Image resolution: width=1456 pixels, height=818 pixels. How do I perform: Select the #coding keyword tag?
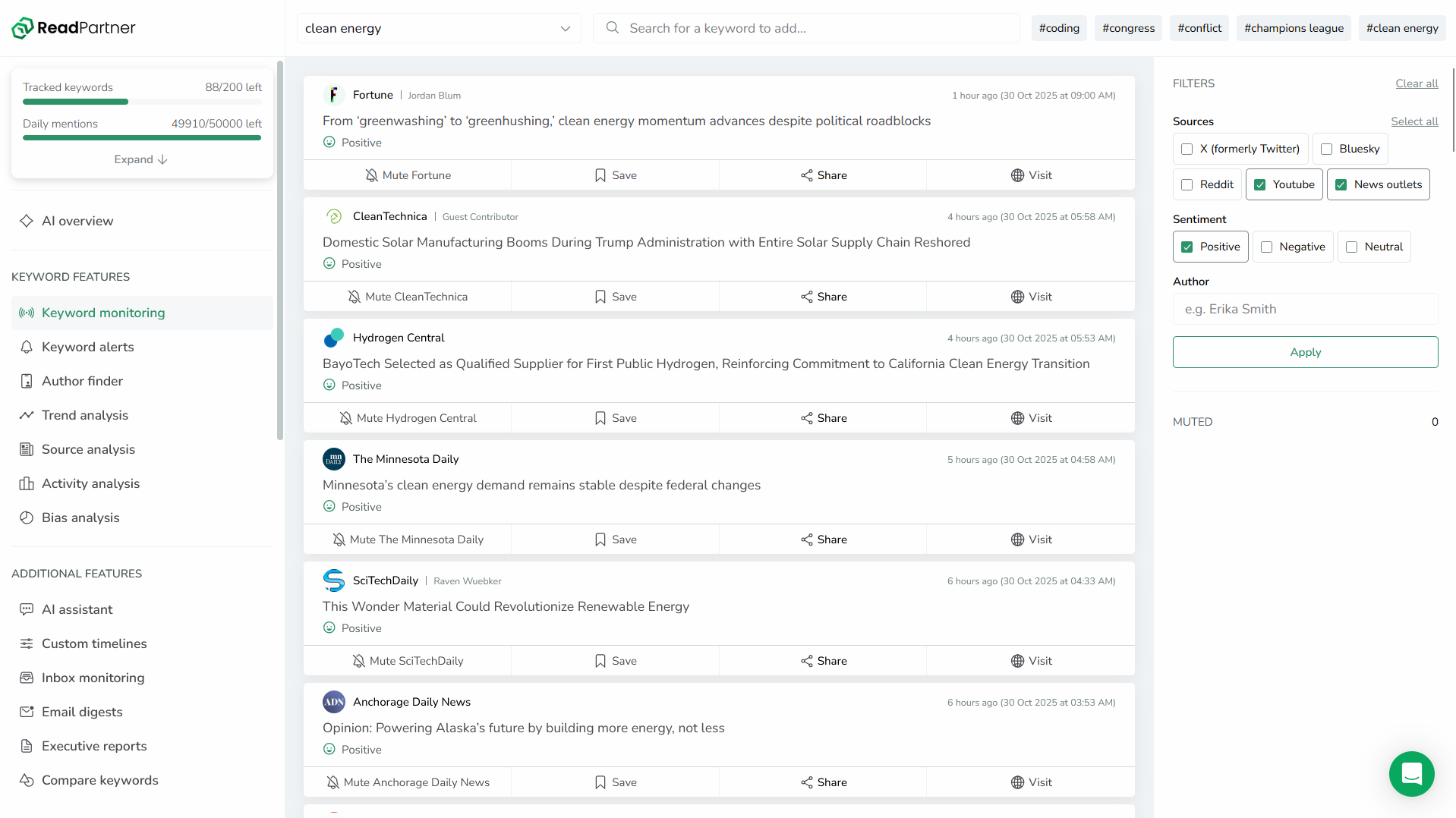(x=1059, y=28)
